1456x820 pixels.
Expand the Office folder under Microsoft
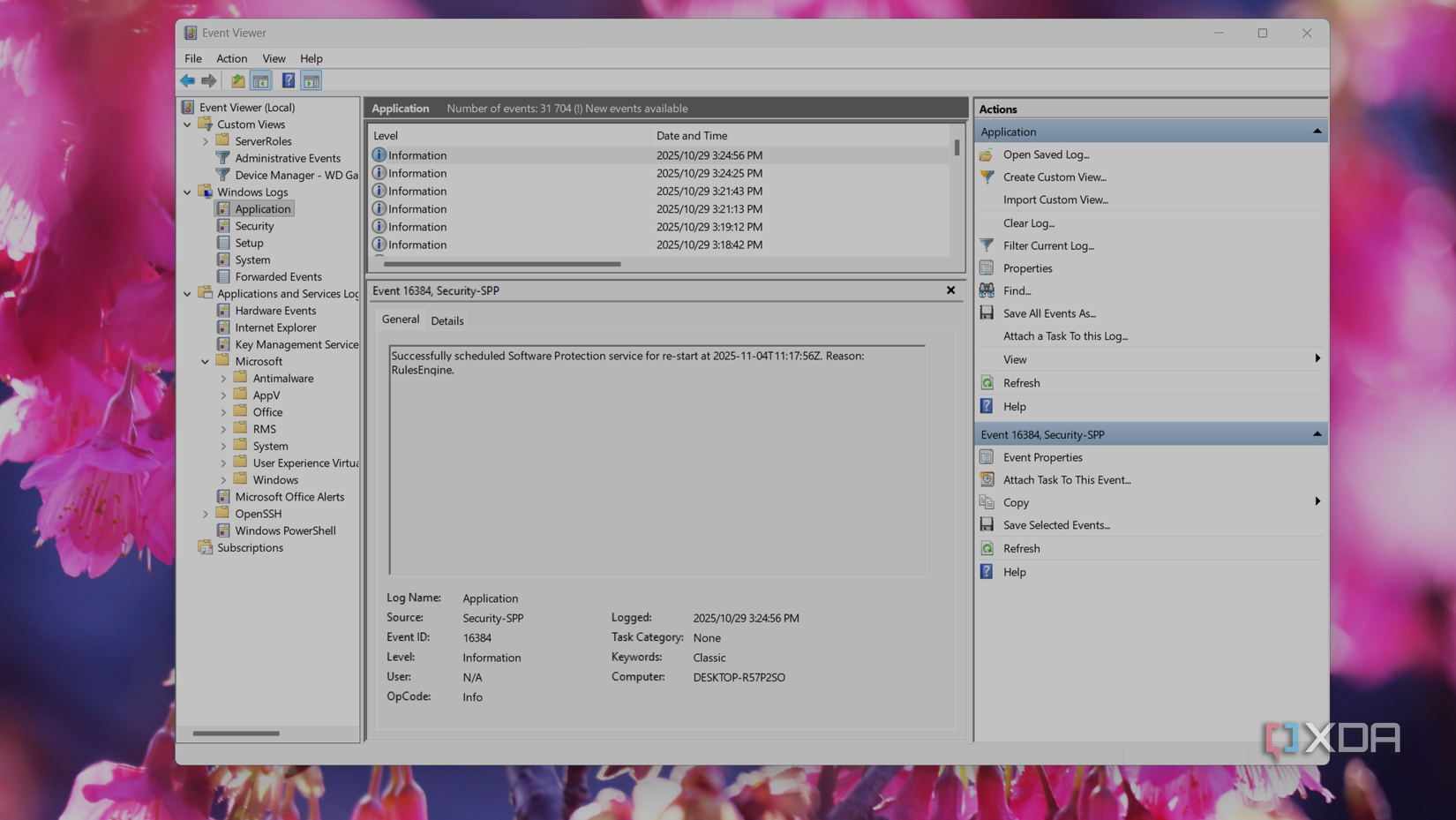[x=223, y=411]
